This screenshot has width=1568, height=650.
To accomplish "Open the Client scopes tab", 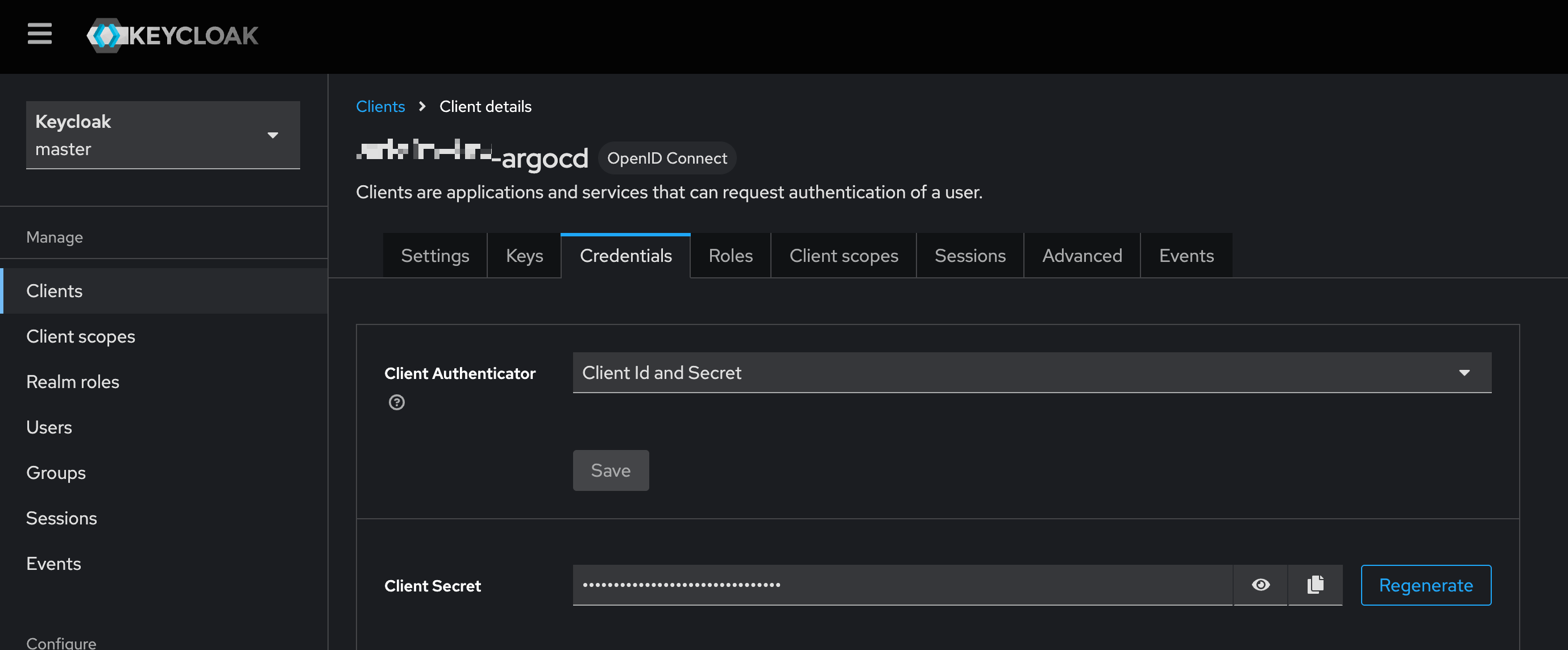I will [x=843, y=256].
